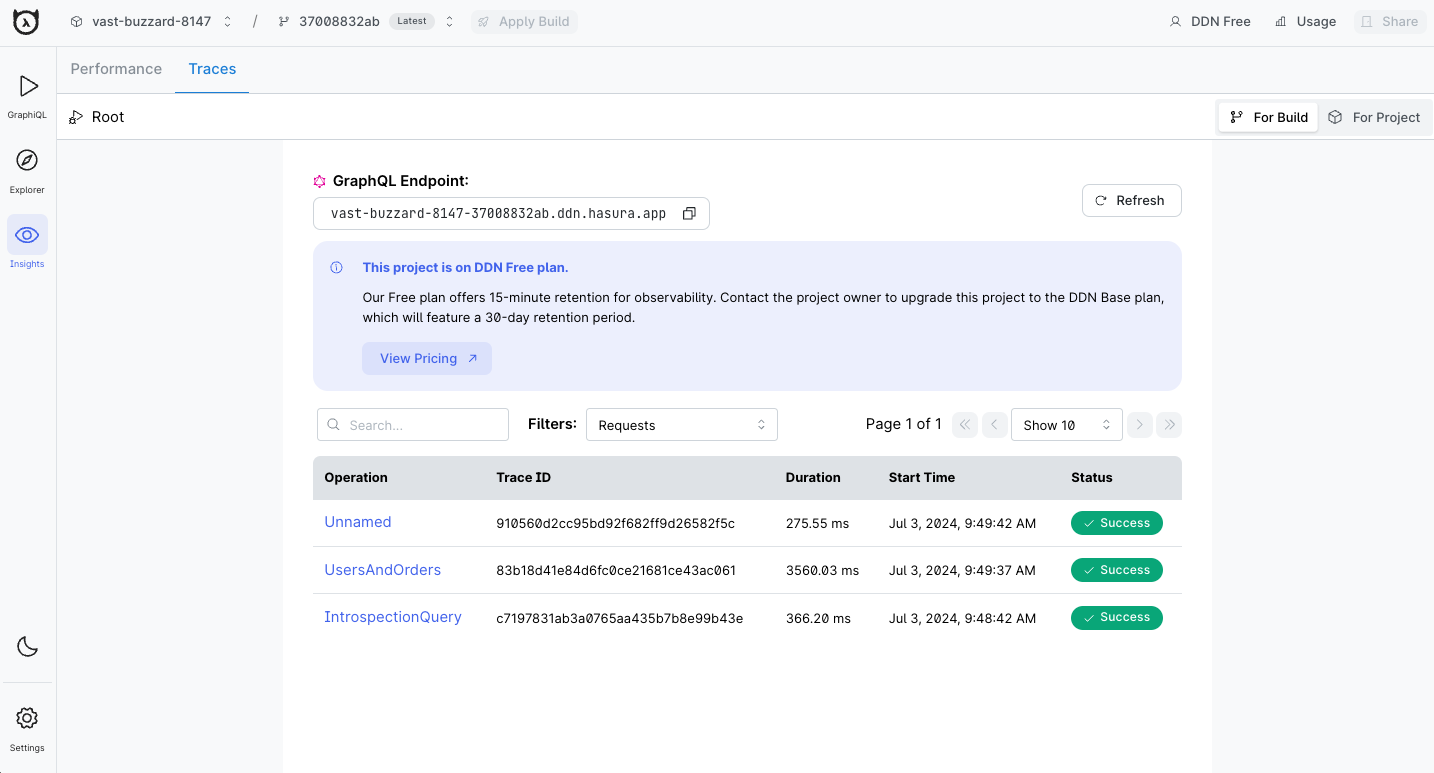Viewport: 1434px width, 773px height.
Task: Click trace ID c7197831ab3a0765aa435b7b8e99b43e
Action: click(620, 618)
